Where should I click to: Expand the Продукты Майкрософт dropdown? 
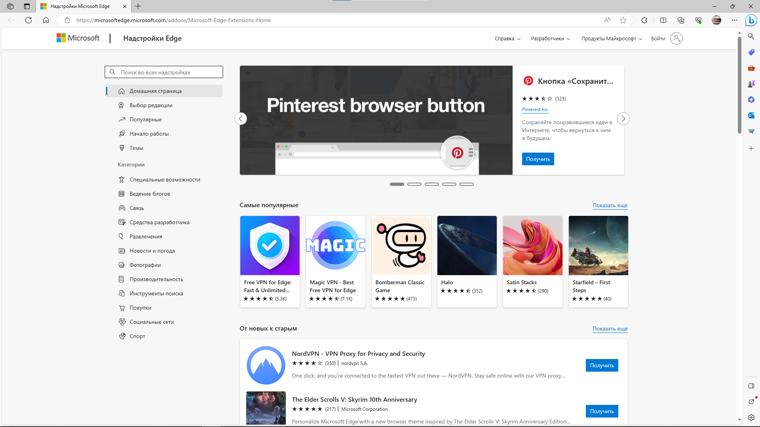click(x=612, y=39)
